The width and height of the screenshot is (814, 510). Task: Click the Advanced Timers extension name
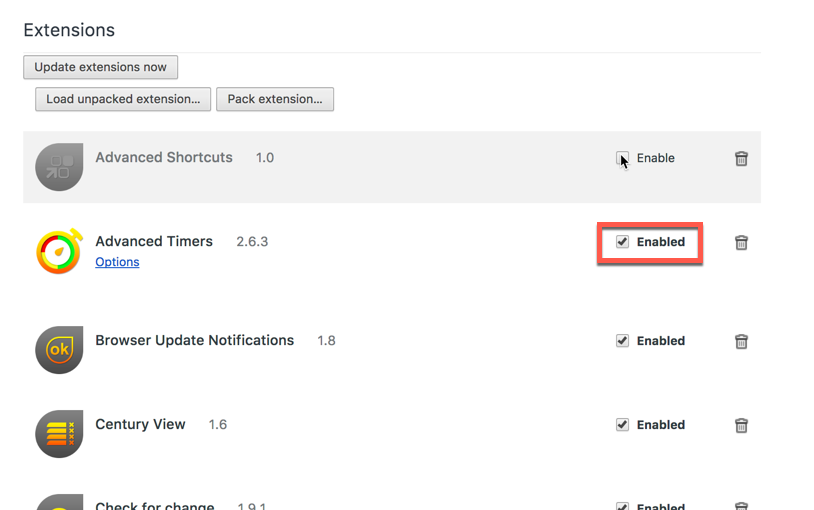[x=154, y=241]
